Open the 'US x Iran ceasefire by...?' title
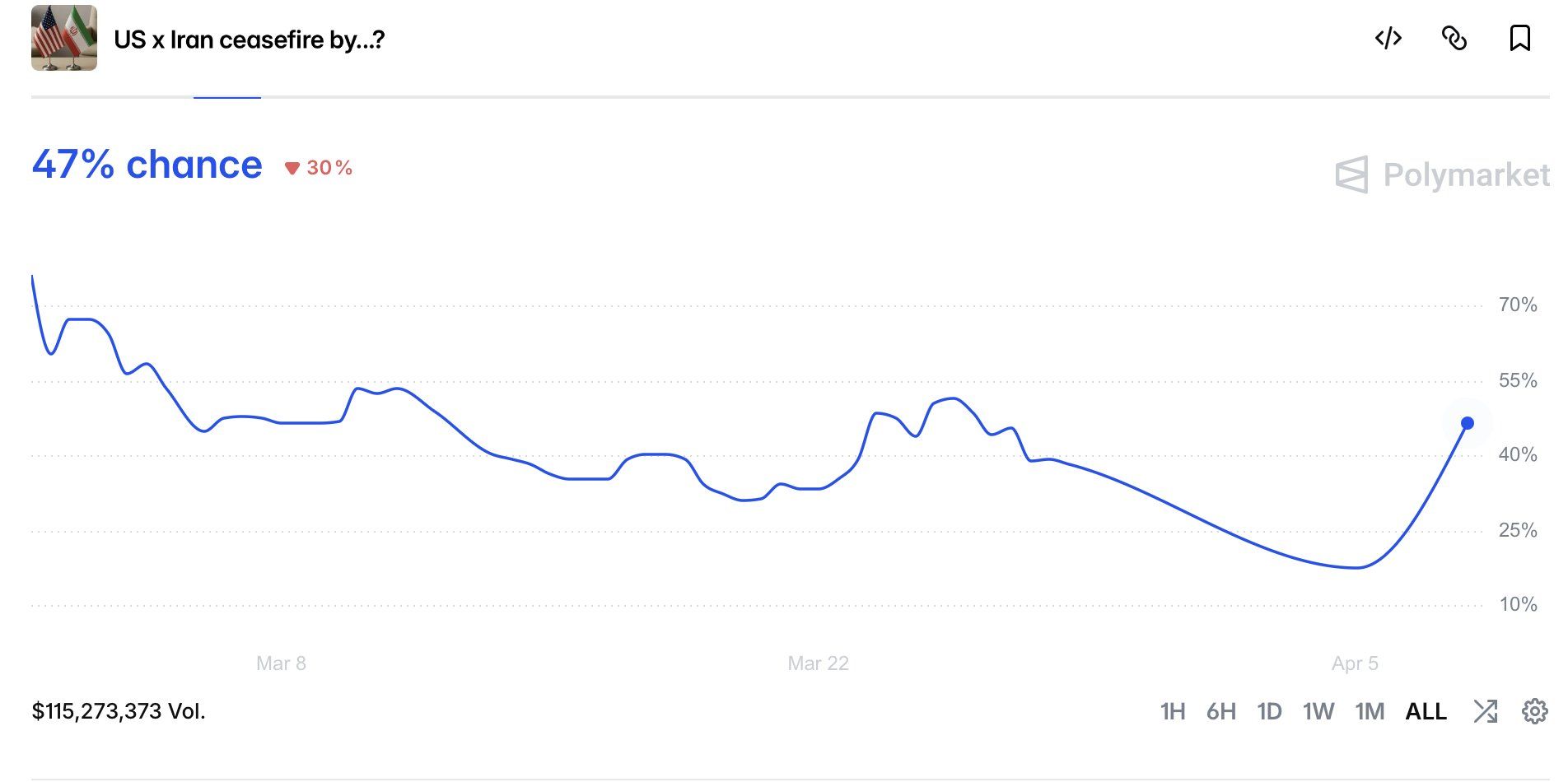Image resolution: width=1568 pixels, height=782 pixels. [x=250, y=40]
